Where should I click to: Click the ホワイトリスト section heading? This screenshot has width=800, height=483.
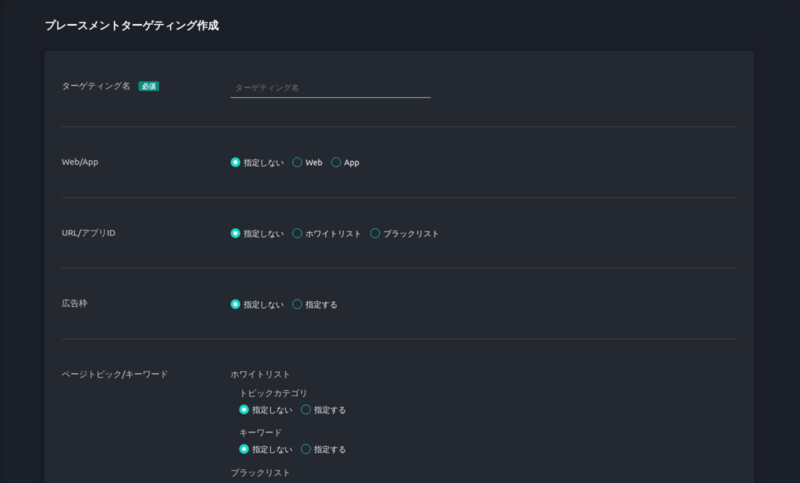[260, 374]
